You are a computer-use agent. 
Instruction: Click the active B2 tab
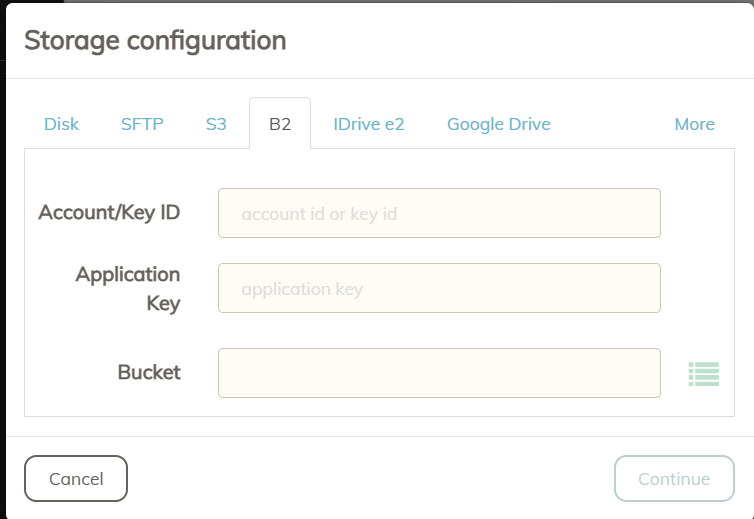[280, 124]
